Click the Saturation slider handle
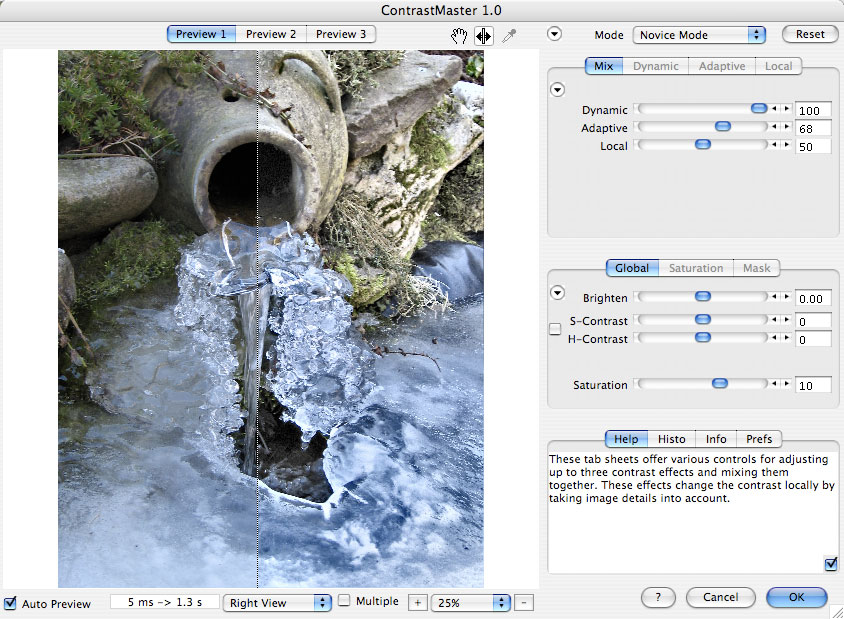Screen dimensions: 844x619 (x=719, y=384)
